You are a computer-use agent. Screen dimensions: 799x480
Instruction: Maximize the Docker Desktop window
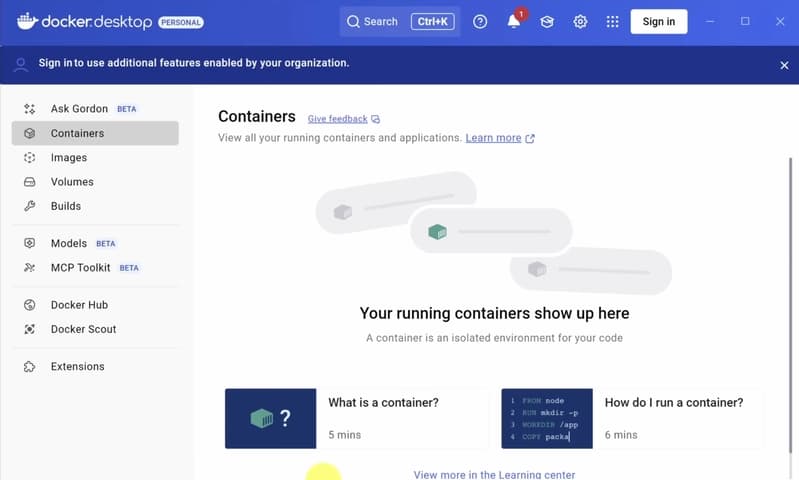745,21
